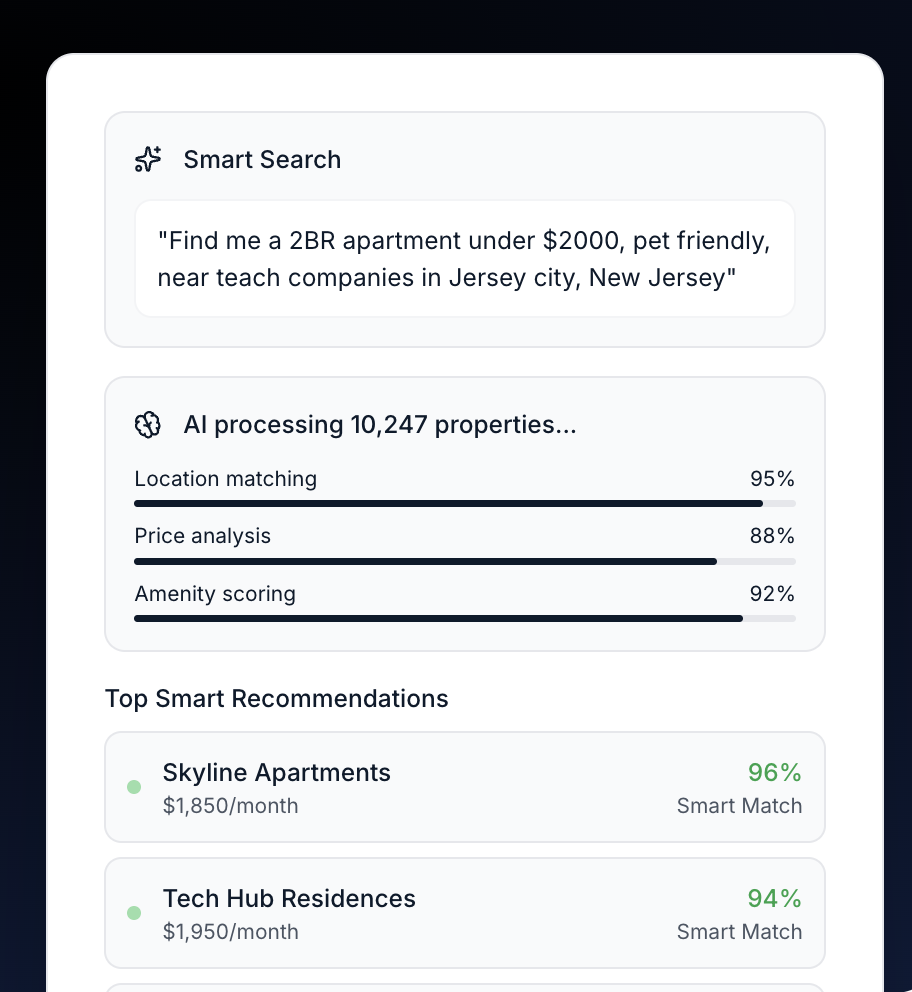The width and height of the screenshot is (912, 992).
Task: Click the Amenity scoring progress bar
Action: click(465, 618)
